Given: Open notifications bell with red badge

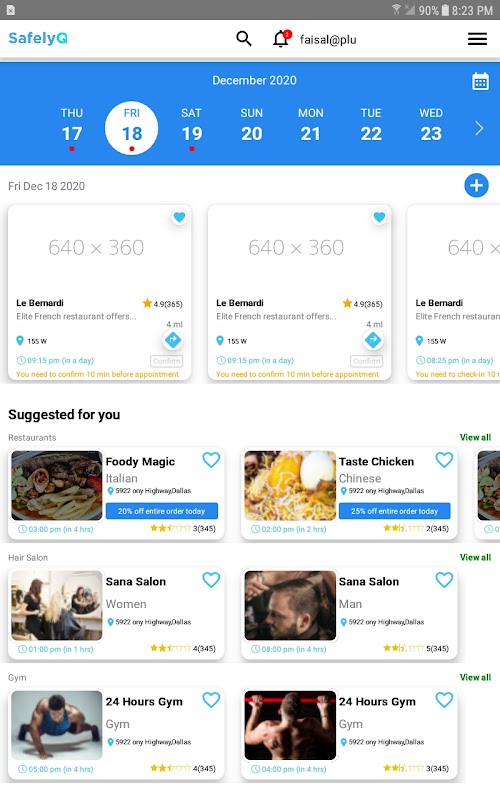Looking at the screenshot, I should [x=282, y=38].
